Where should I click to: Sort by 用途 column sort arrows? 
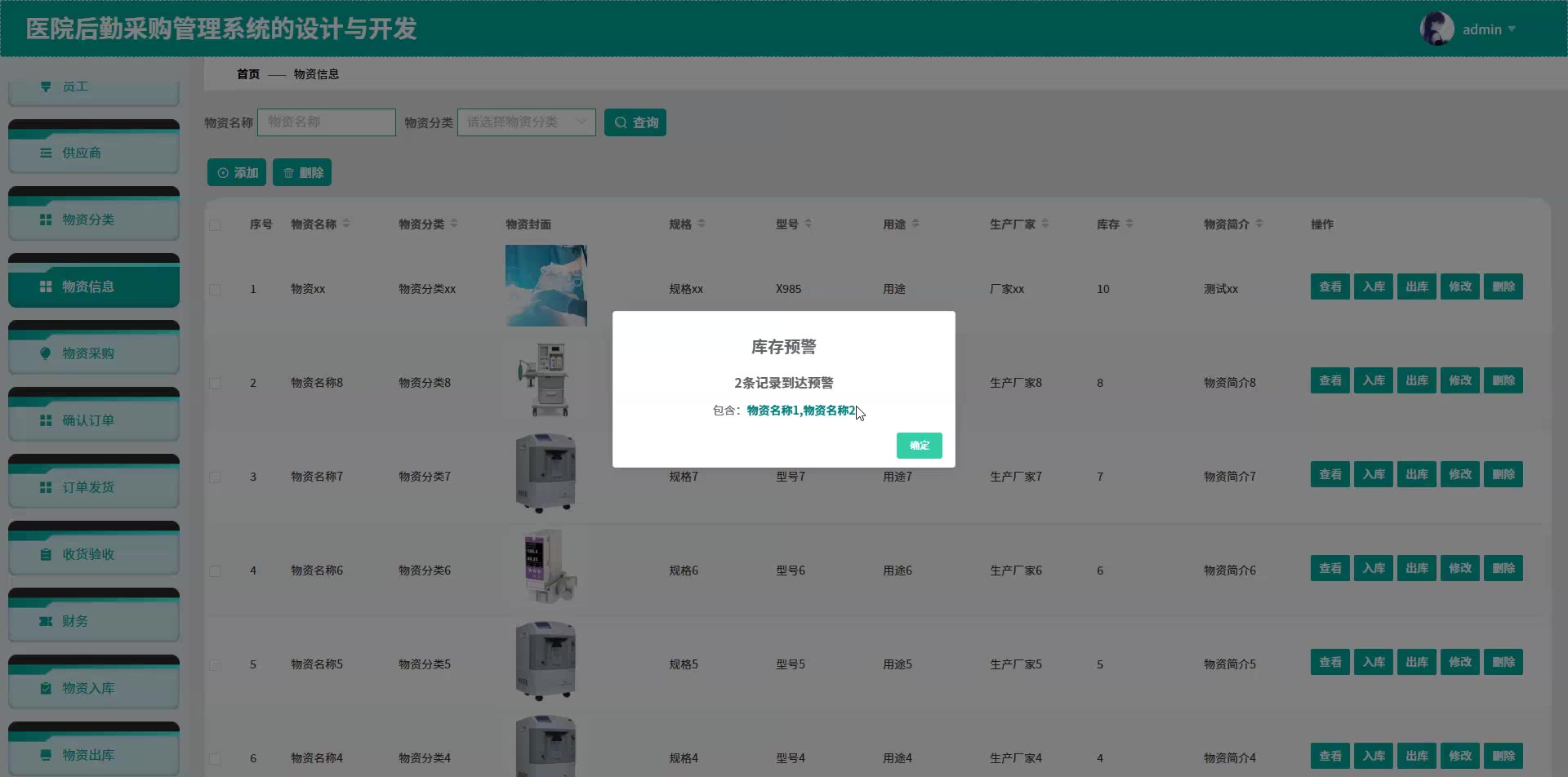point(915,224)
